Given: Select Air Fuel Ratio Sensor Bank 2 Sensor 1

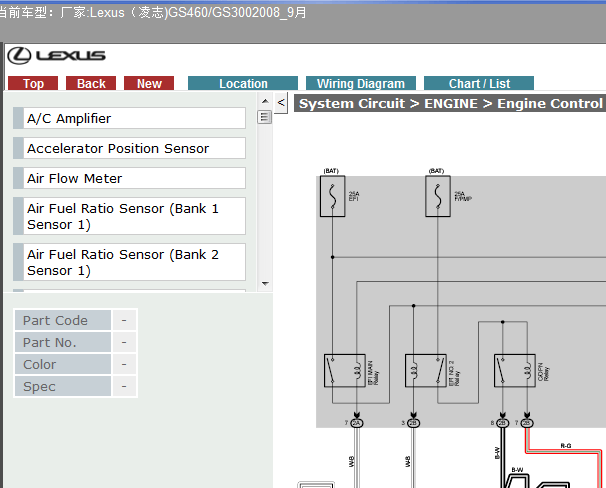Looking at the screenshot, I should [129, 262].
